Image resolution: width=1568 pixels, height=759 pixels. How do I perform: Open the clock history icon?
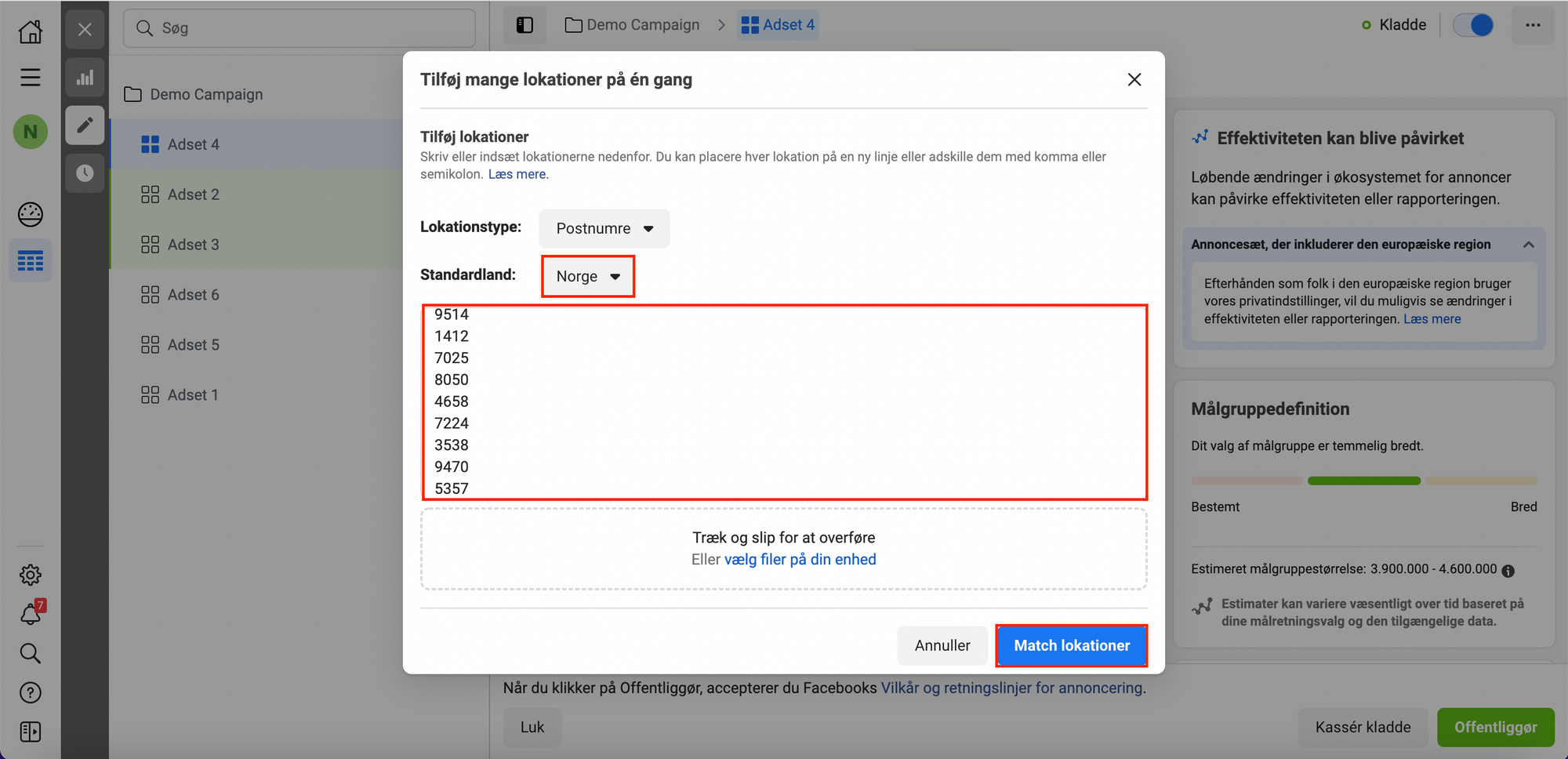click(85, 172)
